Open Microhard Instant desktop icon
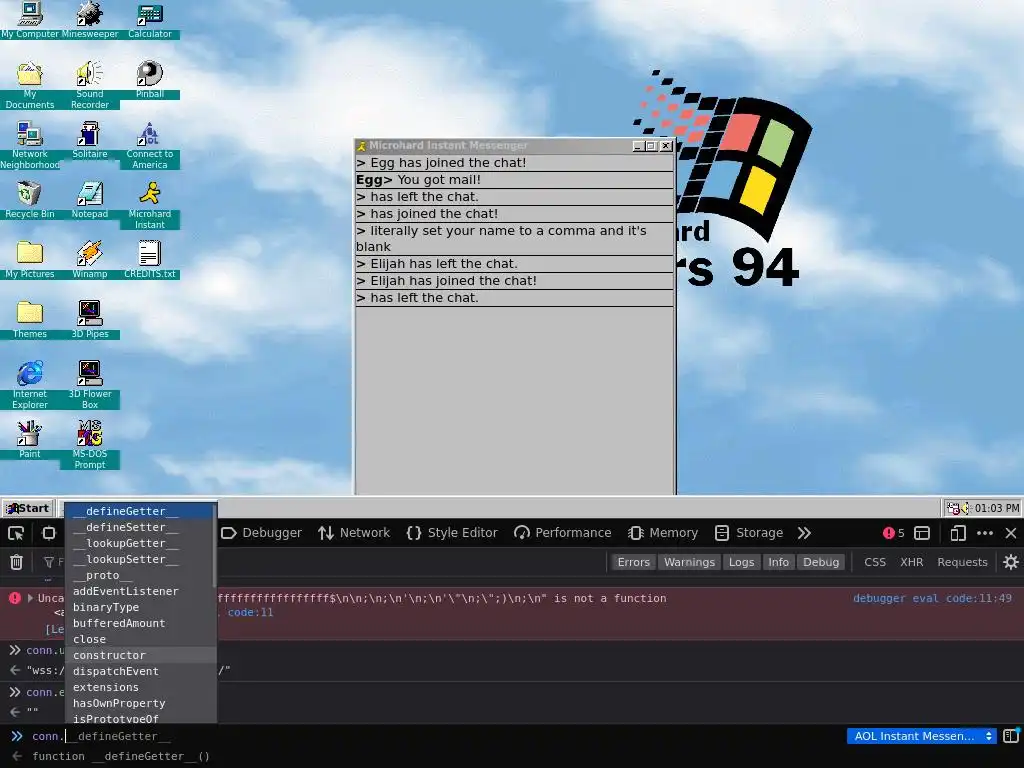This screenshot has height=768, width=1024. pyautogui.click(x=150, y=205)
